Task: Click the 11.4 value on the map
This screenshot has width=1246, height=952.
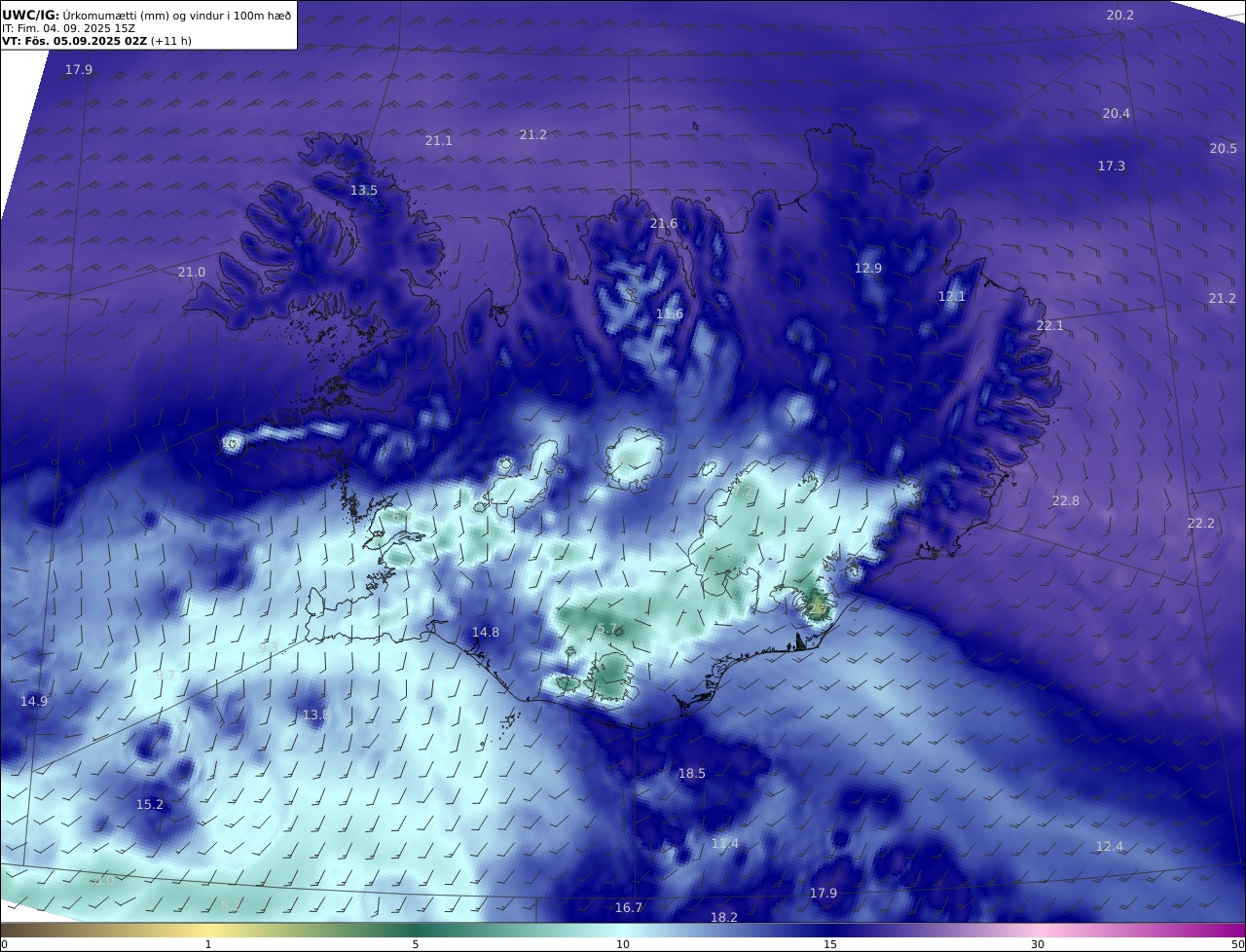Action: pos(725,843)
